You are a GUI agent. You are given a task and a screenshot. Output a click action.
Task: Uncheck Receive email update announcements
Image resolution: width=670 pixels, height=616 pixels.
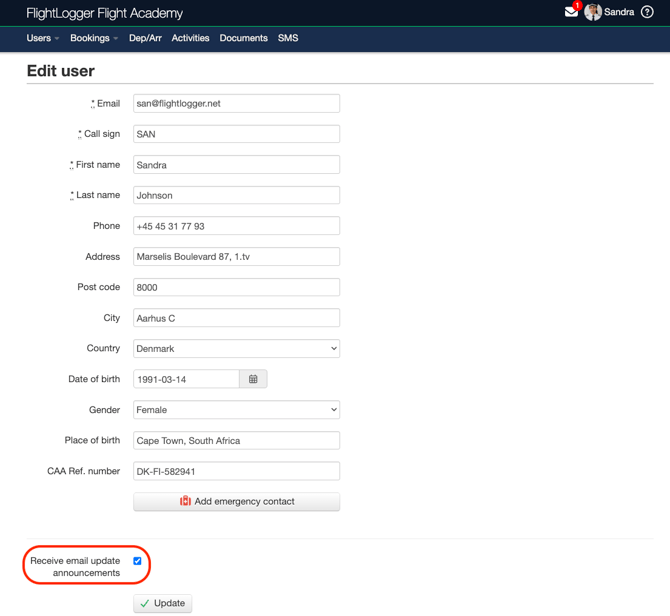[x=137, y=561]
